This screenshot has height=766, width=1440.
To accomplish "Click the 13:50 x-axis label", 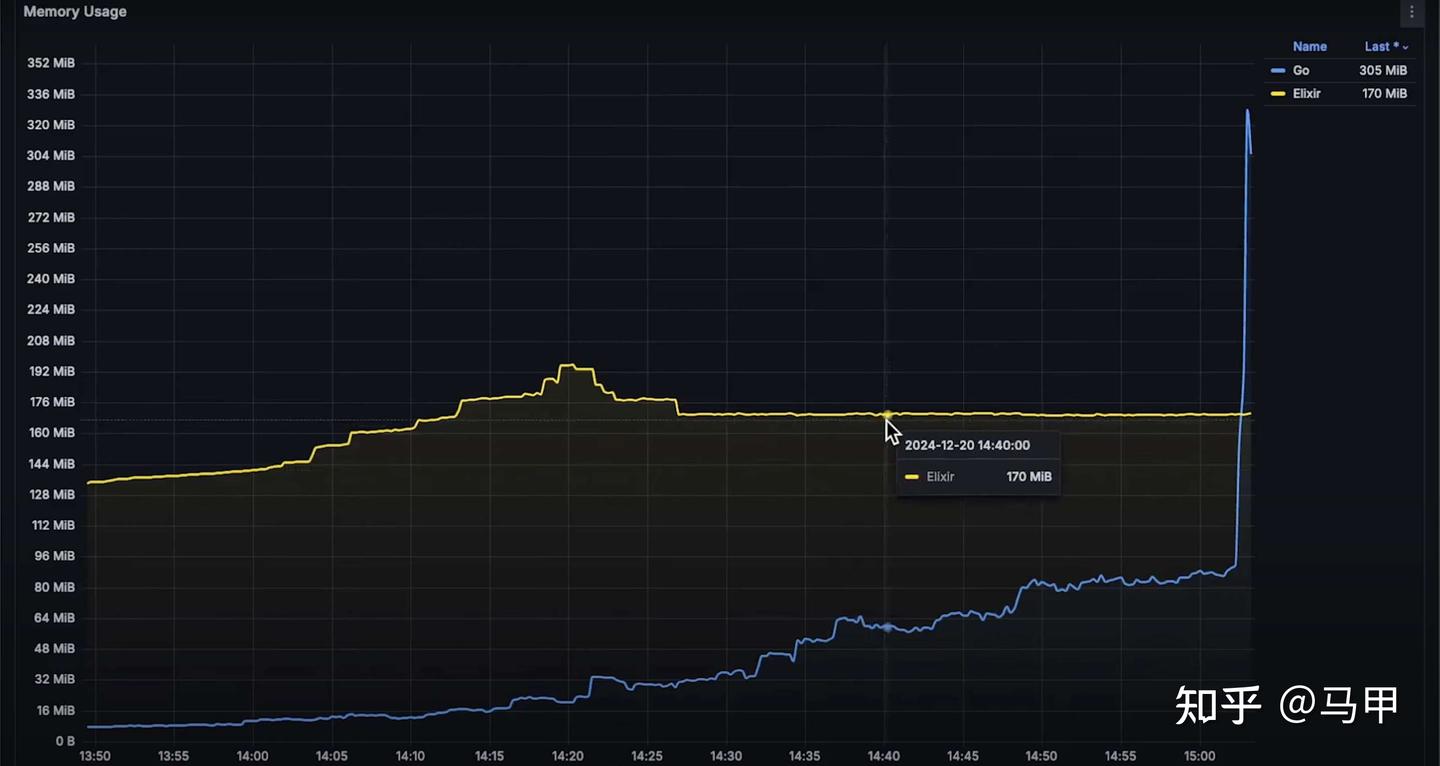I will [94, 757].
